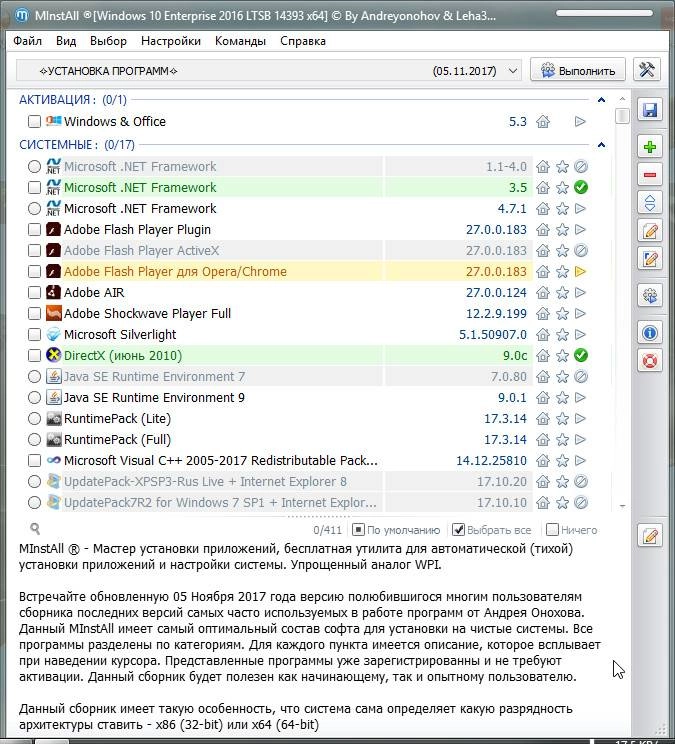This screenshot has height=744, width=675.
Task: Select Java SE Runtime Environment 9 radio button
Action: tap(34, 398)
